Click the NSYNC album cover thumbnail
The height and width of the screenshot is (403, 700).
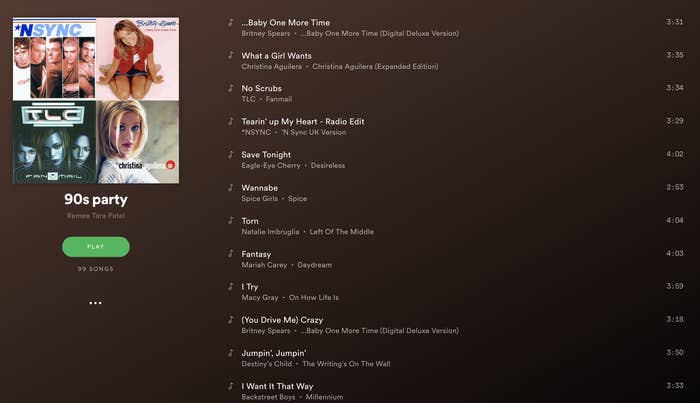point(54,59)
